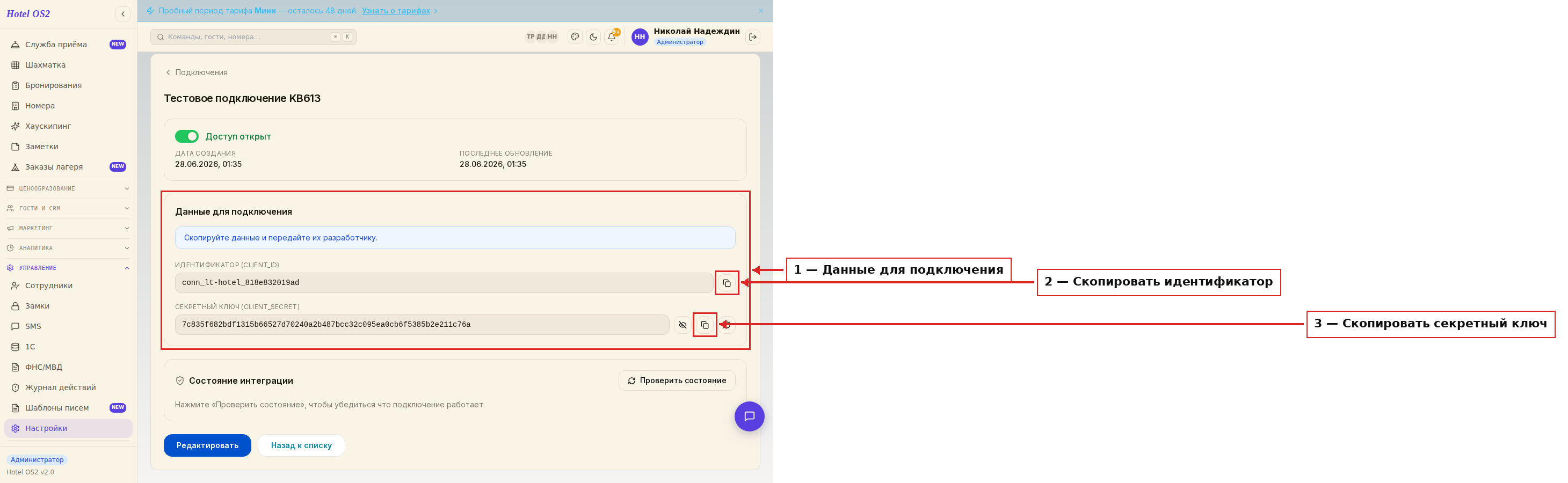Image resolution: width=1568 pixels, height=483 pixels.
Task: Log out using the exit icon
Action: 753,37
